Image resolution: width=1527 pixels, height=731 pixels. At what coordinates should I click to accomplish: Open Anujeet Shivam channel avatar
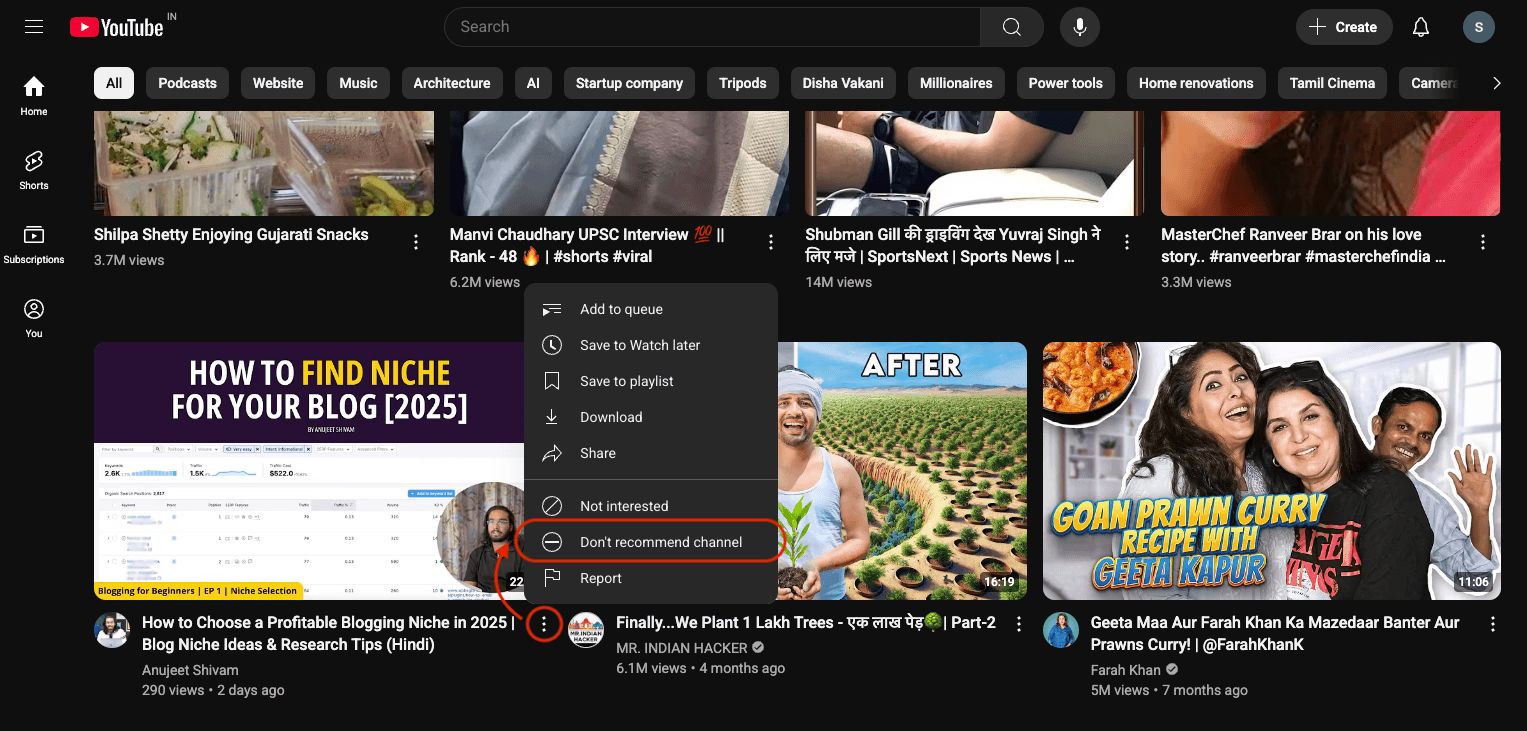pyautogui.click(x=112, y=631)
